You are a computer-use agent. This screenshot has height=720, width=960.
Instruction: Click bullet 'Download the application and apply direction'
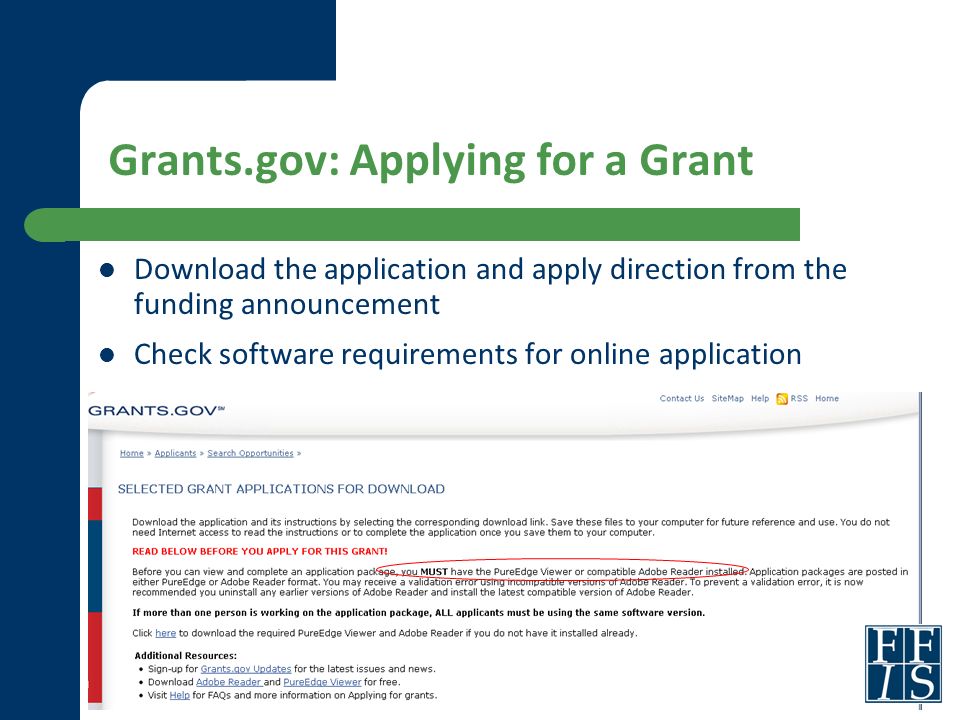(490, 287)
